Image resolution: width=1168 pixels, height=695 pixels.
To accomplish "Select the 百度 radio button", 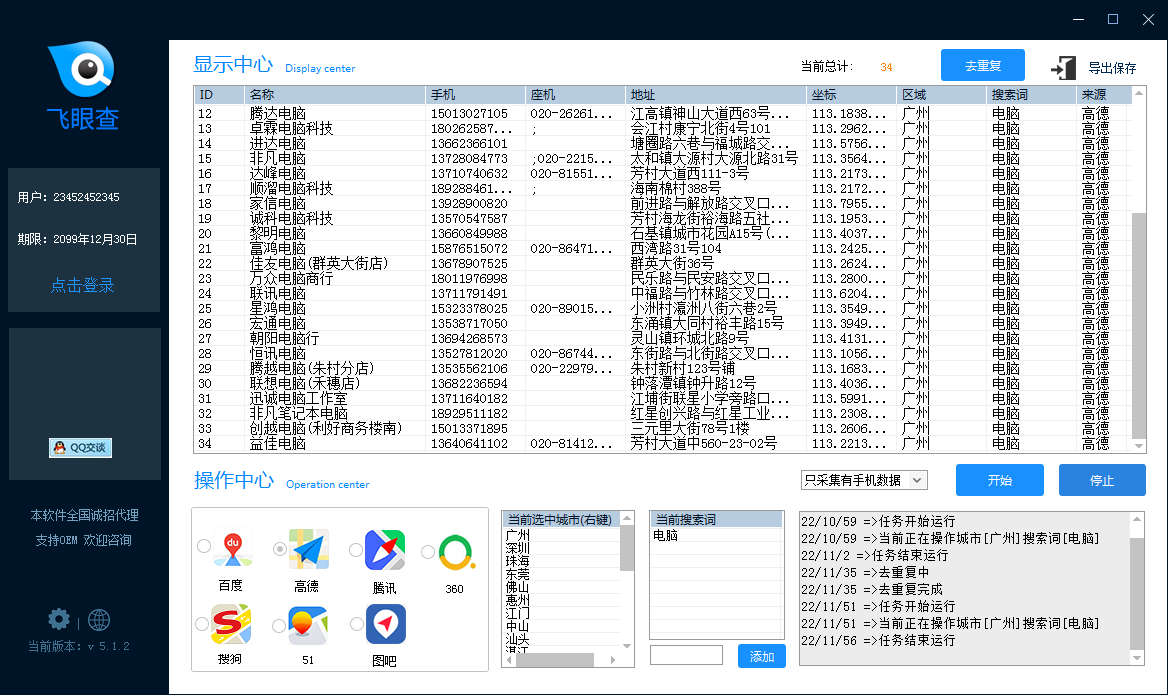I will [204, 546].
